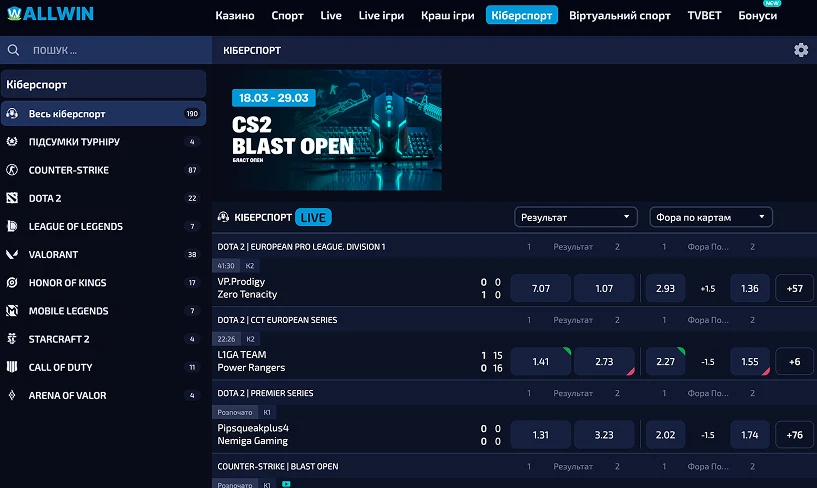This screenshot has height=488, width=817.
Task: Switch to the Казино tab
Action: (x=234, y=16)
